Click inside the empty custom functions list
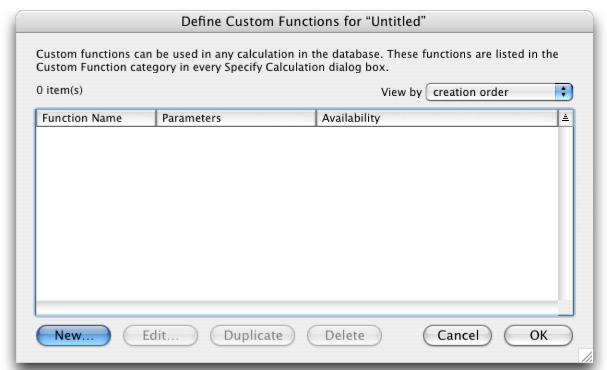Screen dimensions: 607x370 pyautogui.click(x=297, y=213)
